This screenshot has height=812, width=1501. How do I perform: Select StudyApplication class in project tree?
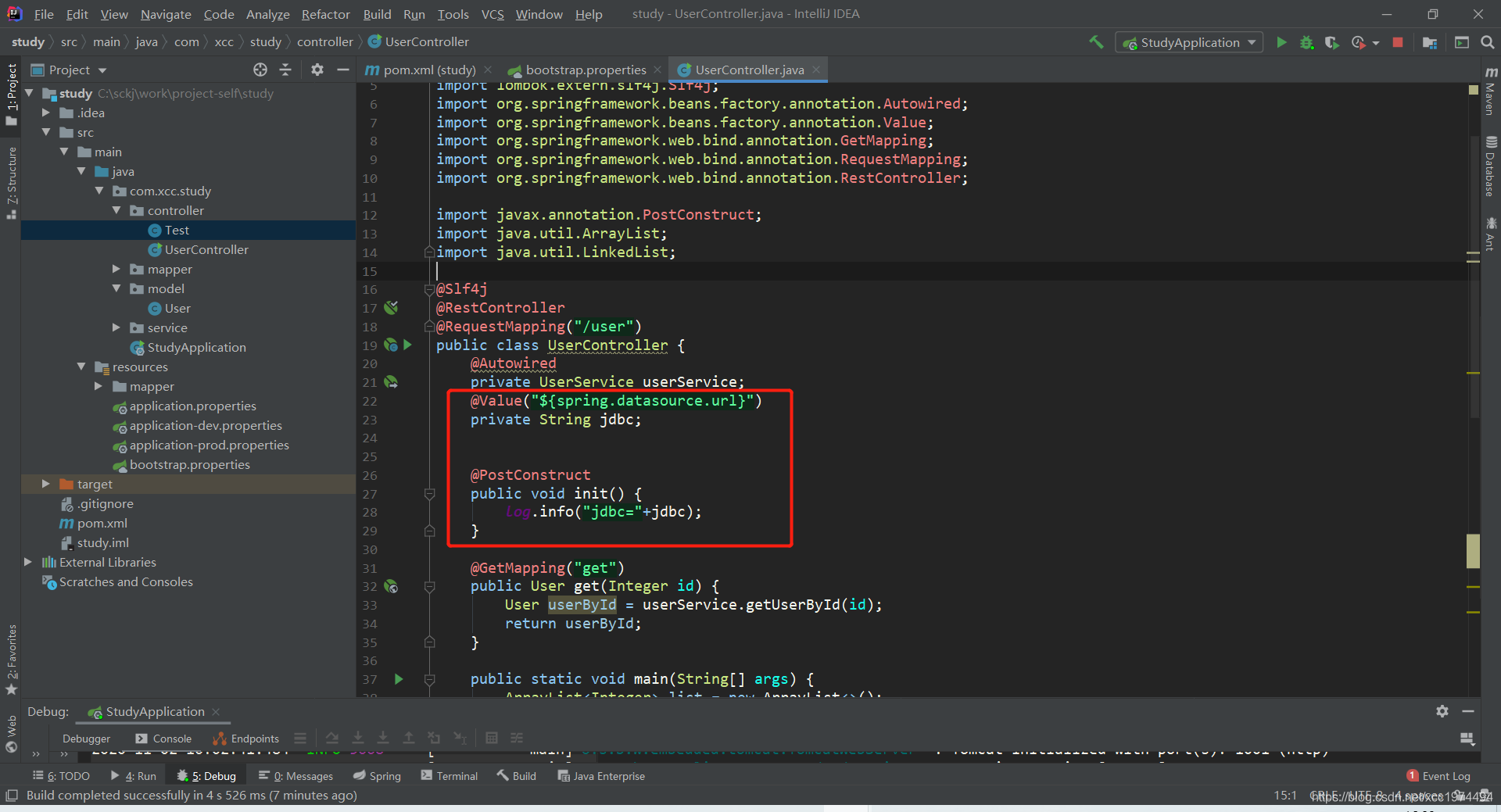(196, 347)
